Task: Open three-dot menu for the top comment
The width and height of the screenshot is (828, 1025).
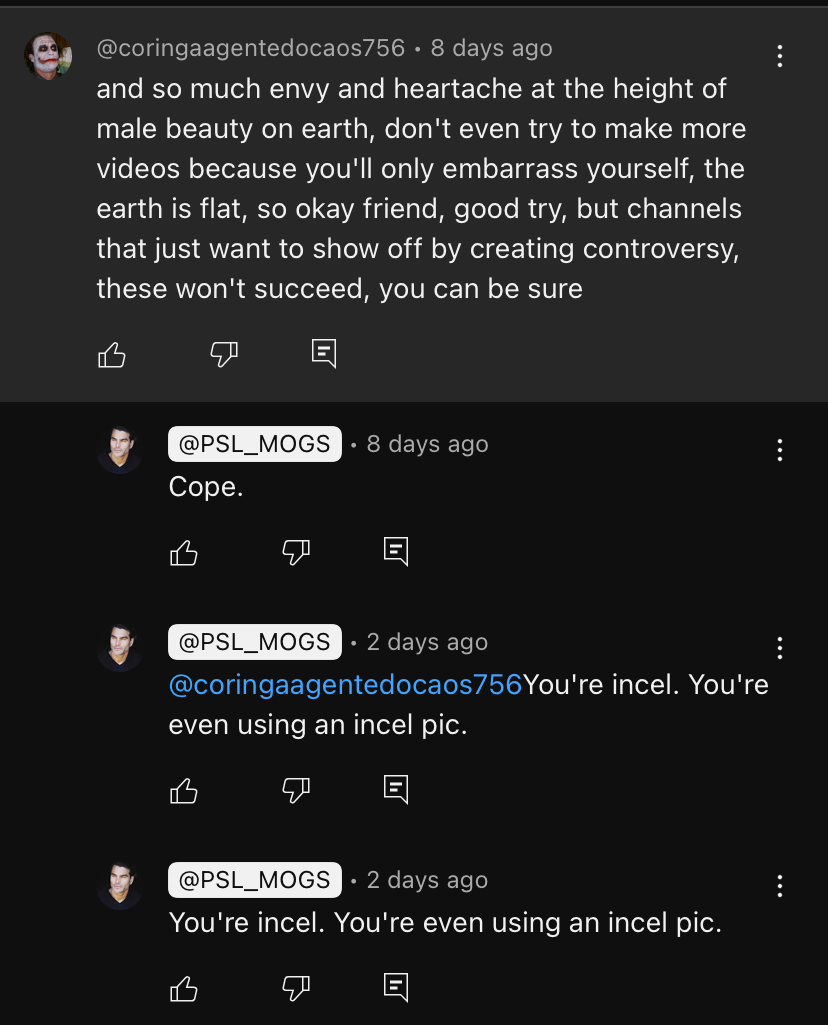Action: pyautogui.click(x=780, y=56)
